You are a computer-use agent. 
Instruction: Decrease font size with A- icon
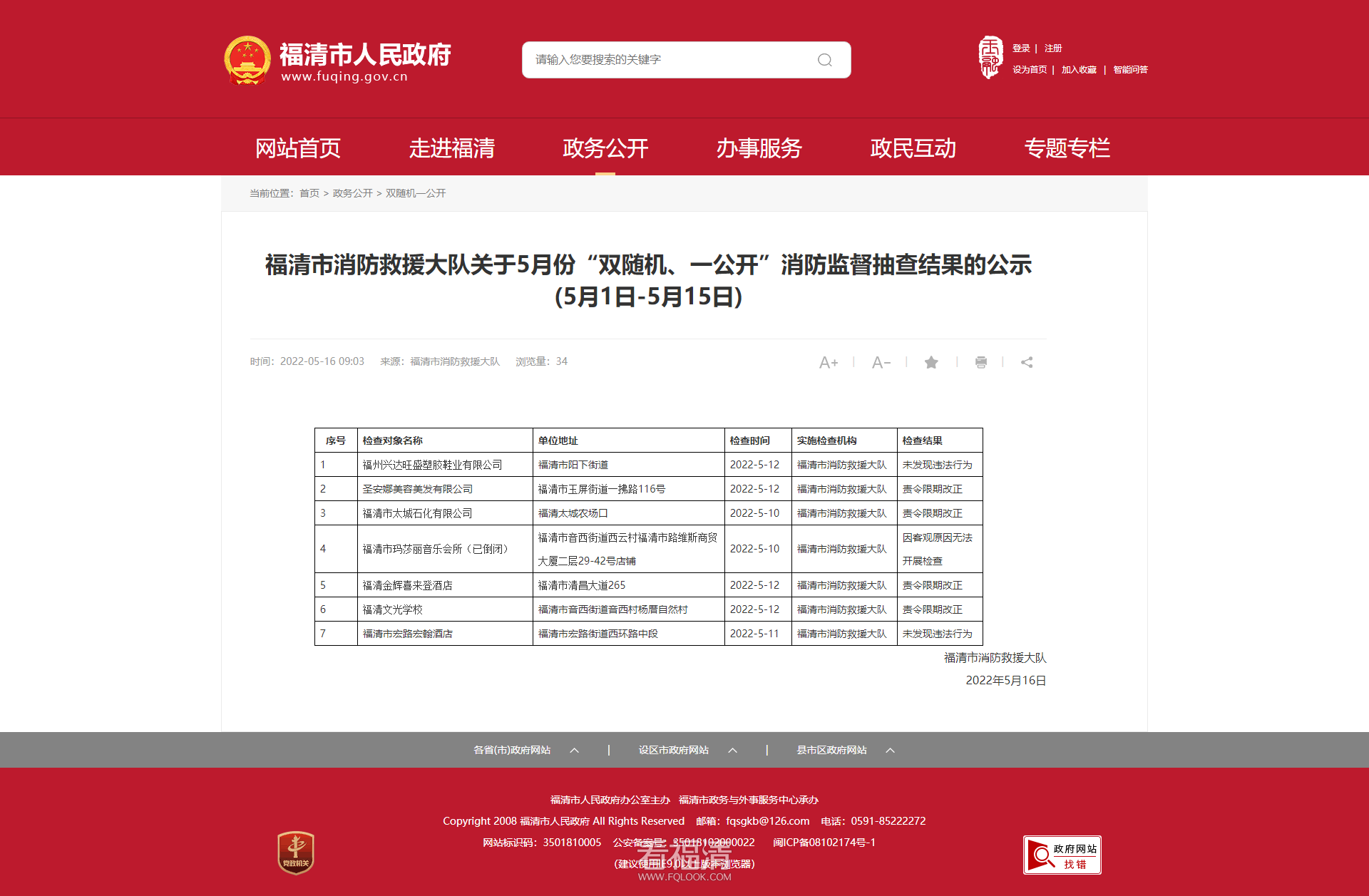[x=881, y=362]
